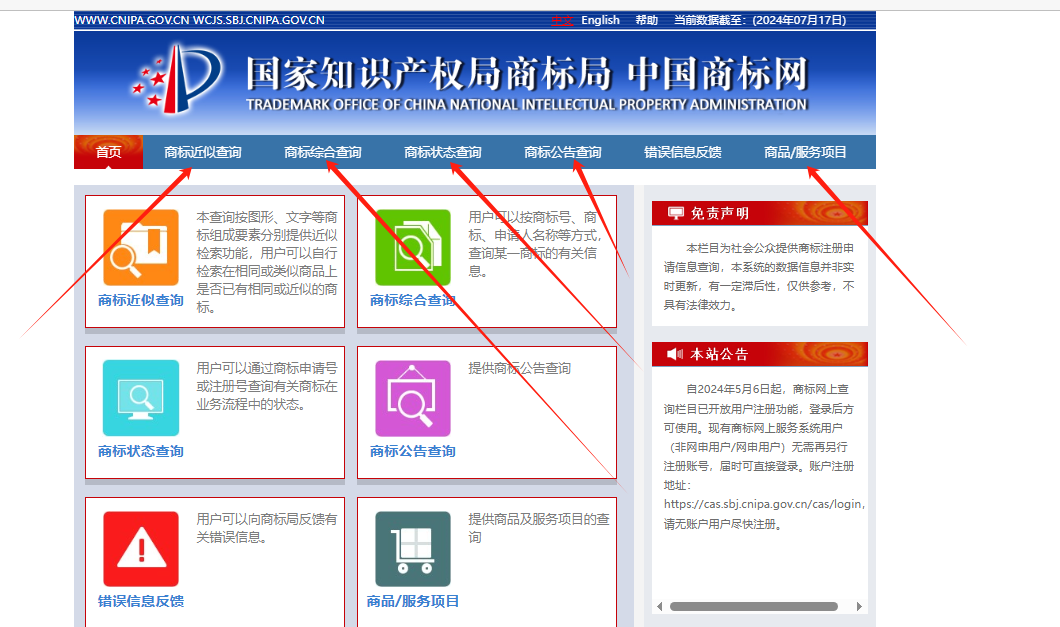
Task: Click the 商标综合查询 card title link
Action: click(413, 300)
